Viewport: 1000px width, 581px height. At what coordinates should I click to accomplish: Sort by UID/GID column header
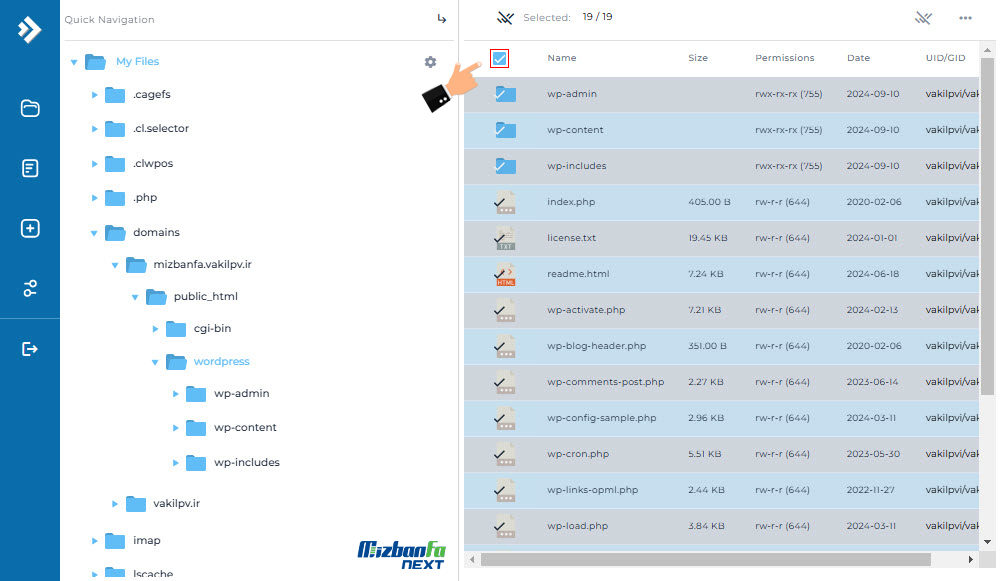point(945,57)
